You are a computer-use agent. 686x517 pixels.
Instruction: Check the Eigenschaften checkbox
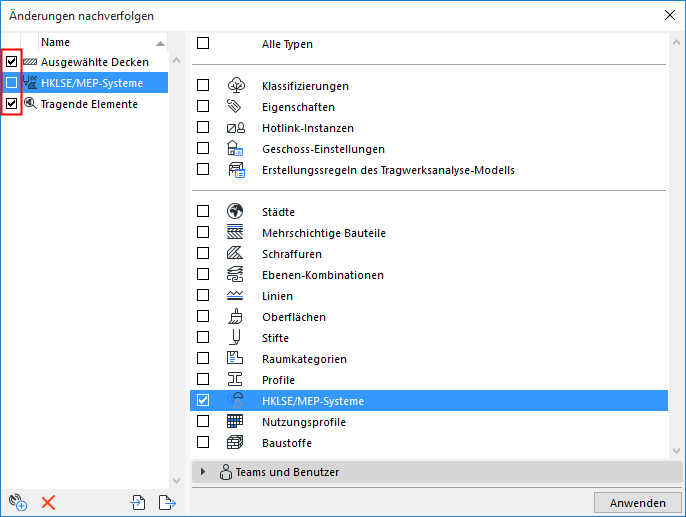(x=203, y=106)
